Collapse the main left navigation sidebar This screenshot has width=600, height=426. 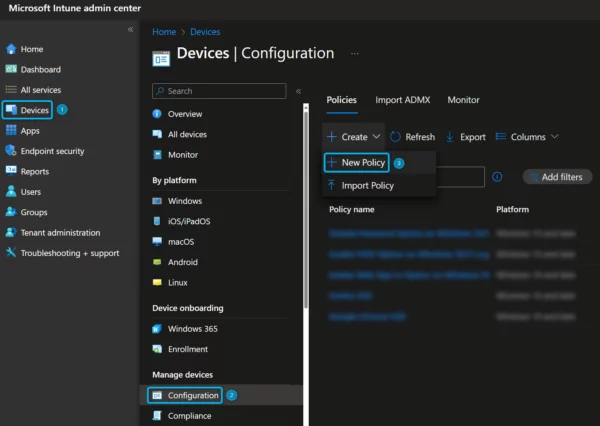tap(130, 29)
